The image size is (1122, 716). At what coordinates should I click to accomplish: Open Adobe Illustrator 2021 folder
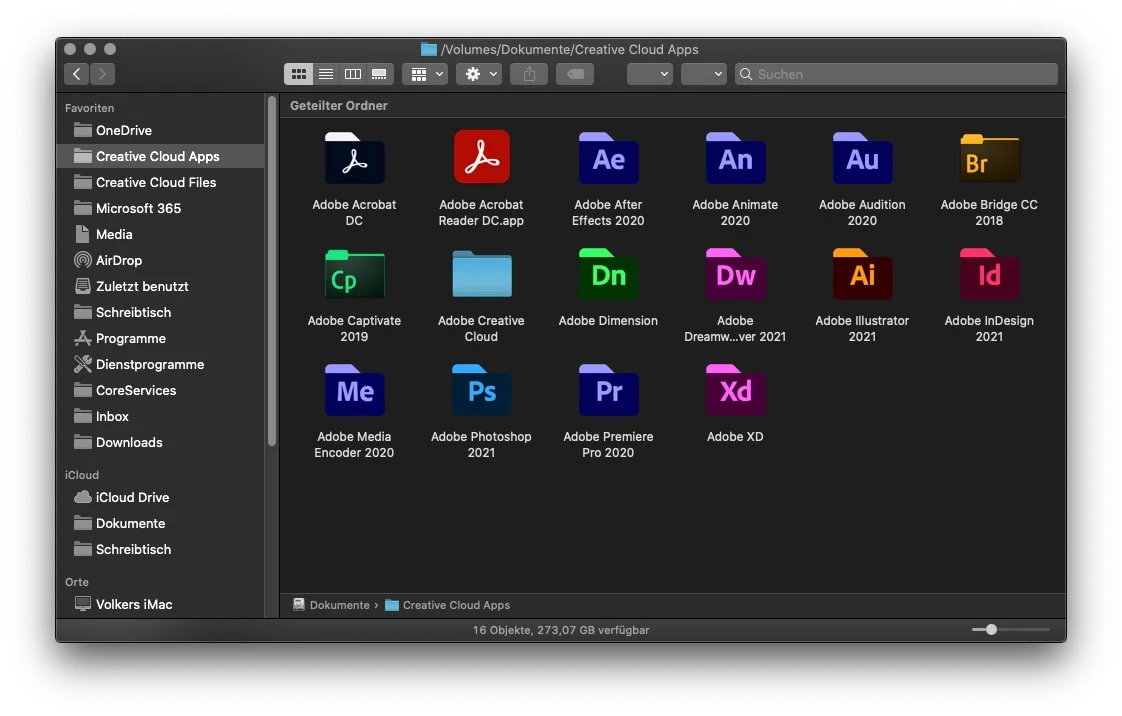(x=862, y=275)
